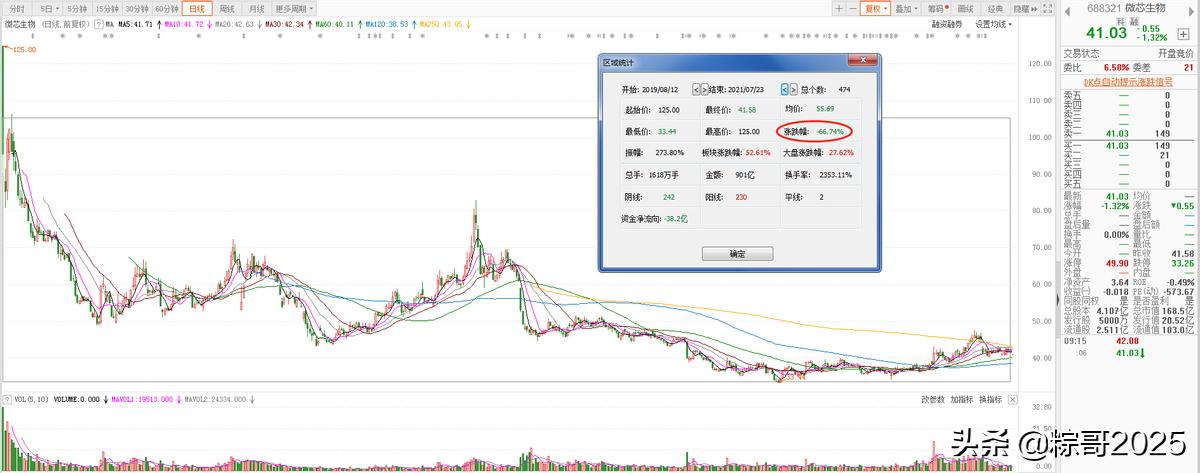Select the MA60:40.11 indicator label
Viewport: 1200px width, 473px height.
click(337, 22)
